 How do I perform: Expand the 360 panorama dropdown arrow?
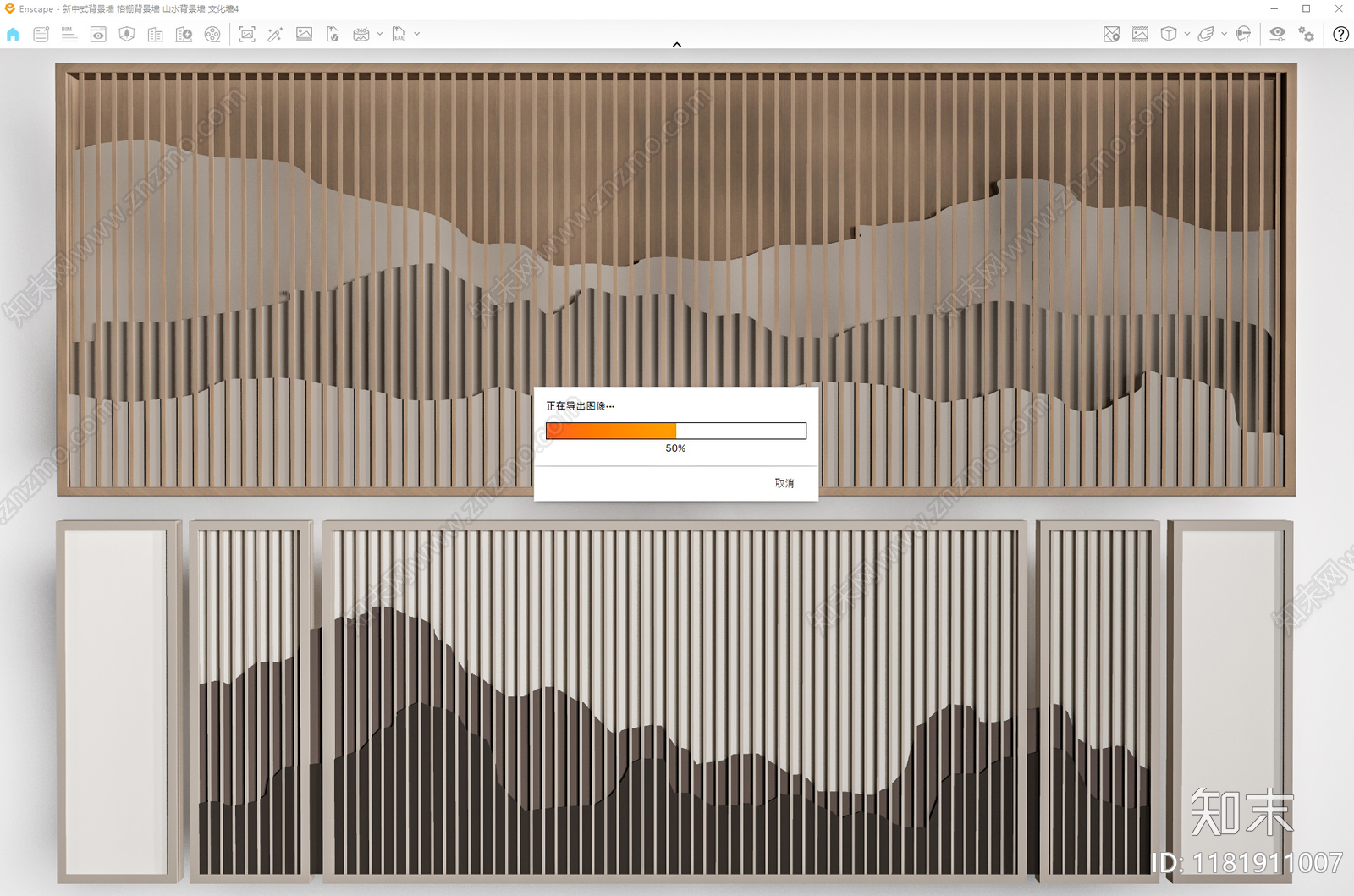tap(379, 35)
